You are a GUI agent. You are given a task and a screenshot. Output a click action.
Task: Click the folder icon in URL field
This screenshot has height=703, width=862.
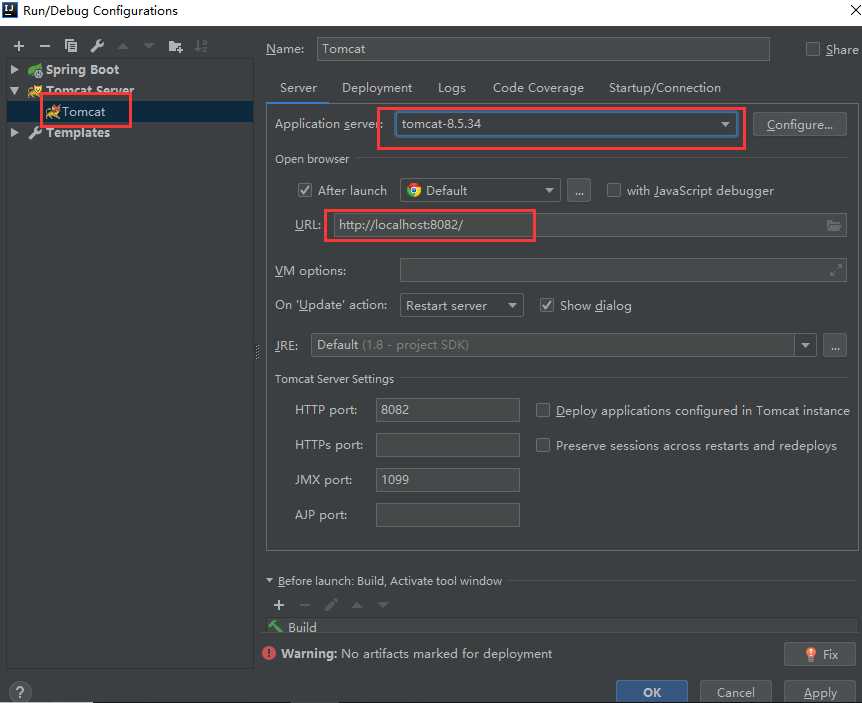coord(833,225)
